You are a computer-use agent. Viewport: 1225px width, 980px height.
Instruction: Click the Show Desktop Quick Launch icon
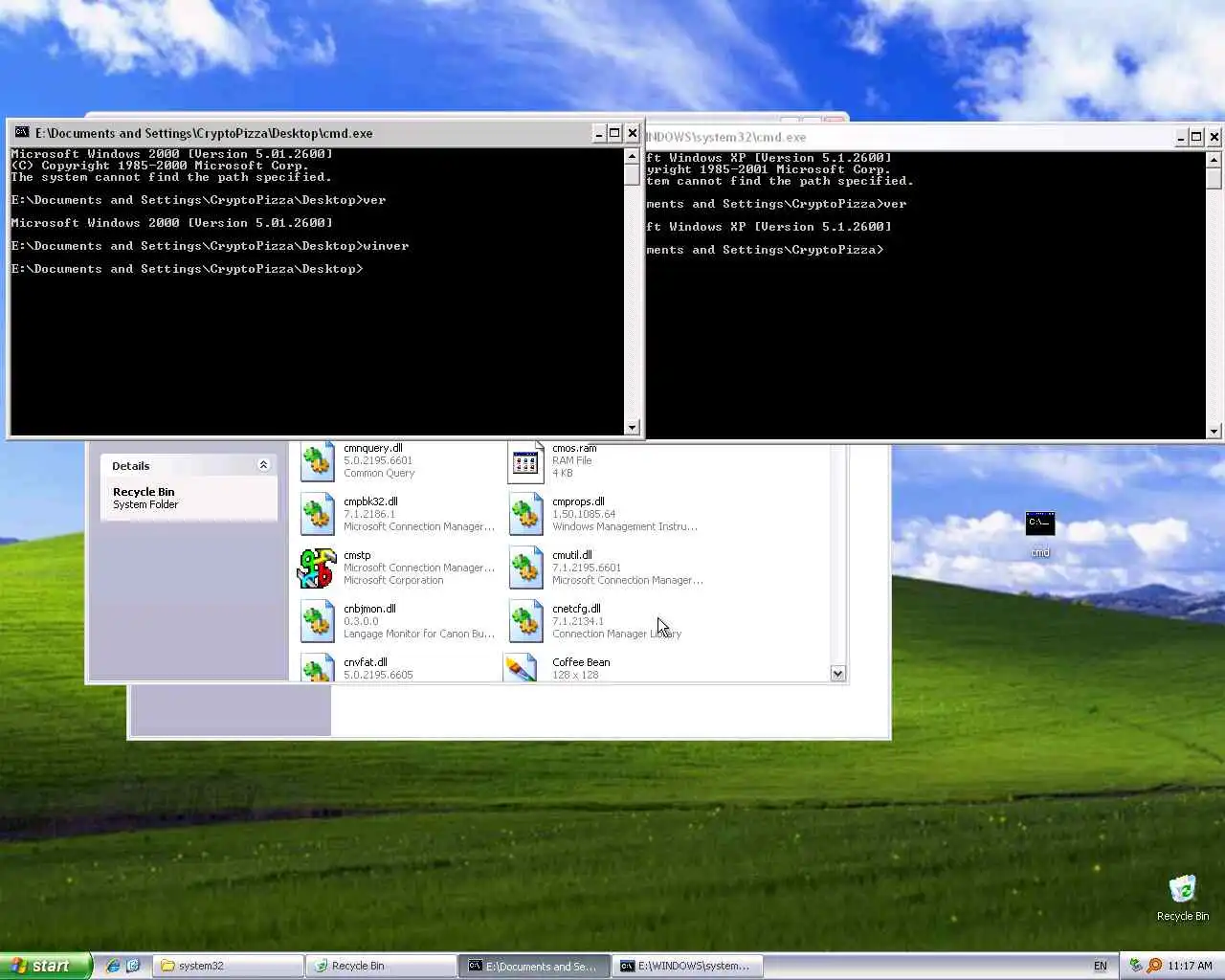pyautogui.click(x=133, y=966)
